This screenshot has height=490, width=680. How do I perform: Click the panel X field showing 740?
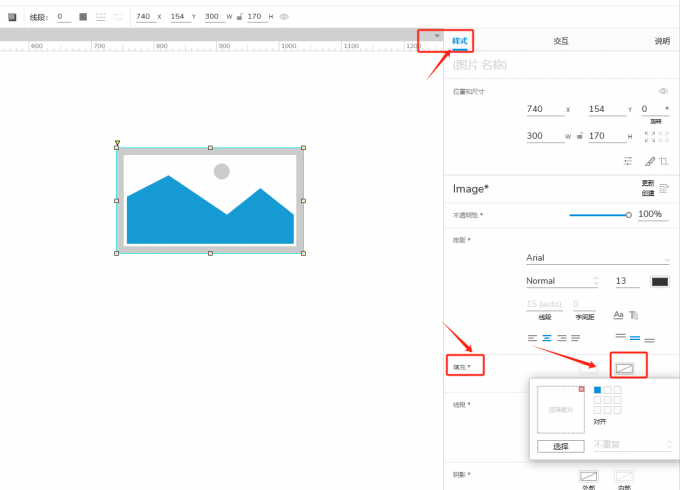coord(546,109)
